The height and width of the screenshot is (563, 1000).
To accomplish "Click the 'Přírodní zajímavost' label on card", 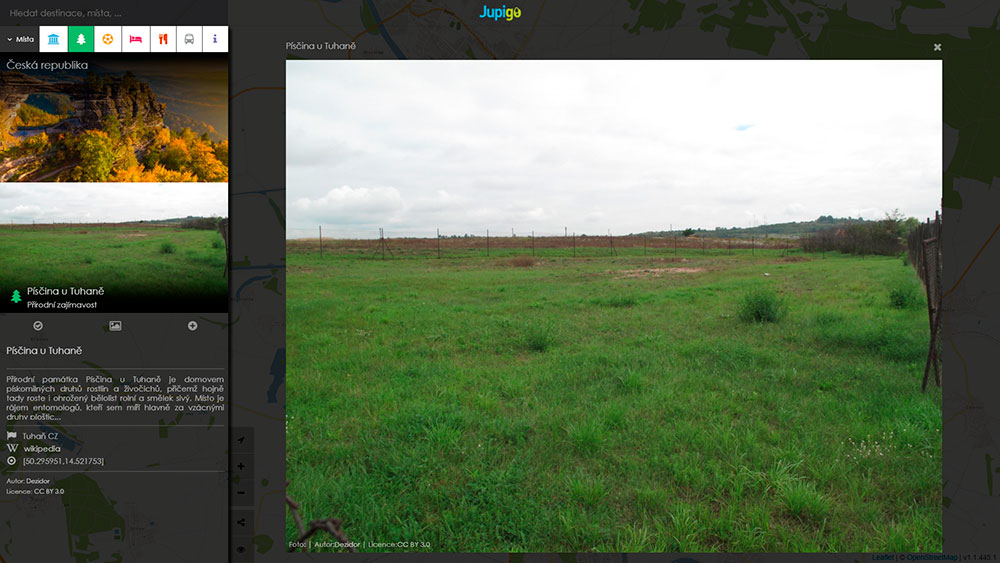I will [62, 305].
